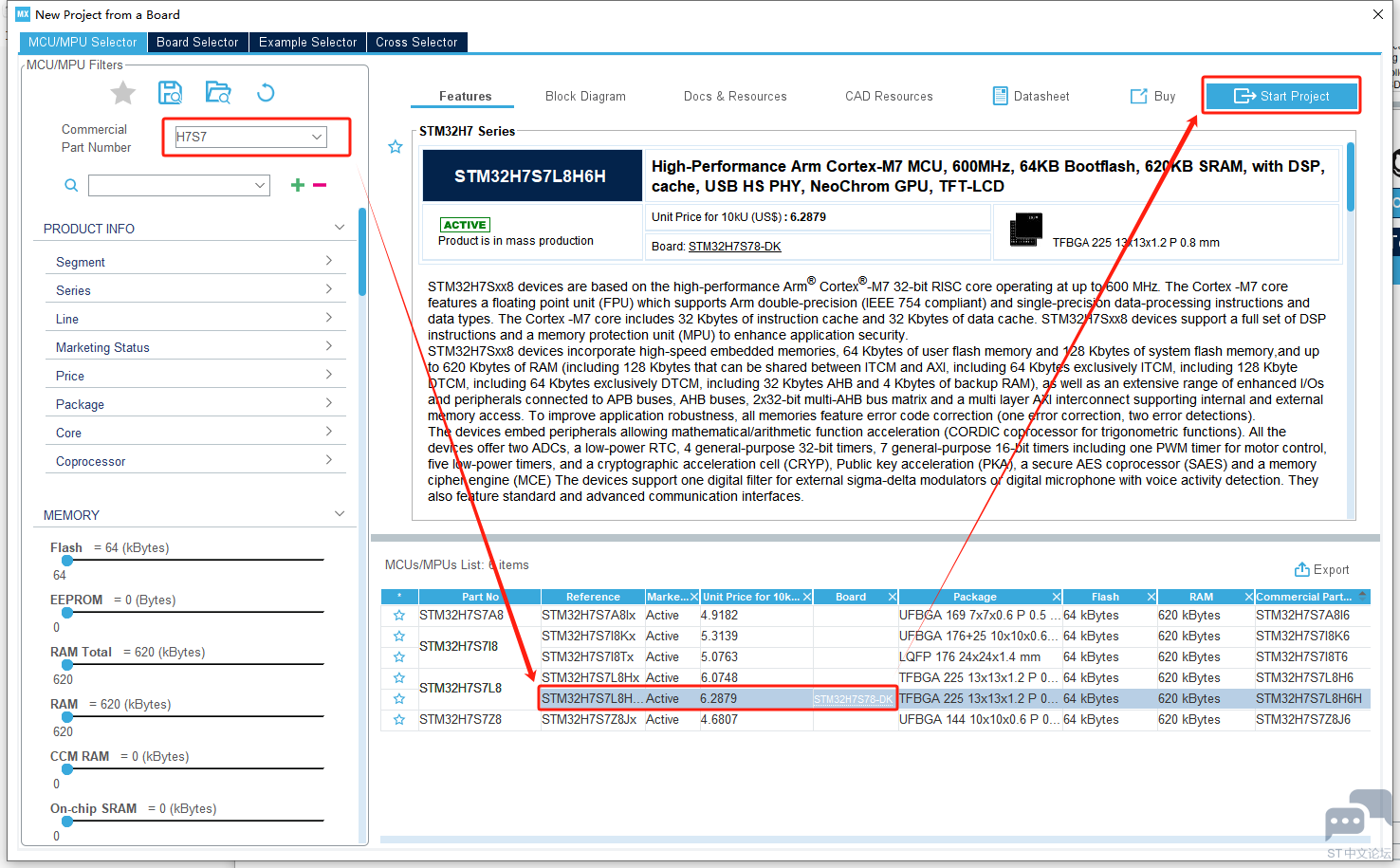Switch to the Cross Selector tab
Screen dimensions: 1400x868
click(x=416, y=42)
